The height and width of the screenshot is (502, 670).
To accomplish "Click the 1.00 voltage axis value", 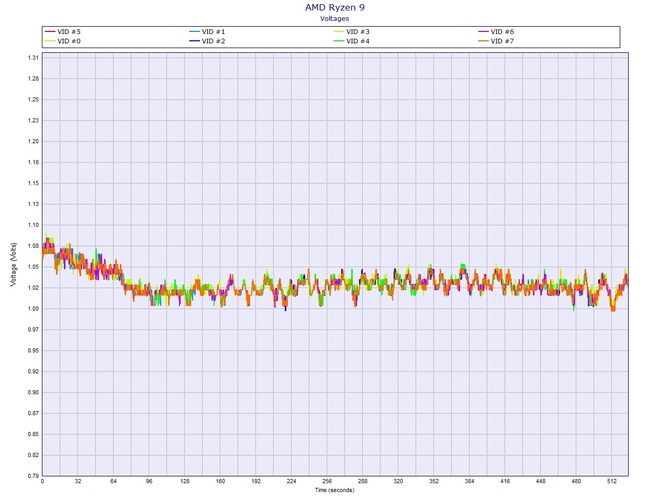I will [34, 308].
